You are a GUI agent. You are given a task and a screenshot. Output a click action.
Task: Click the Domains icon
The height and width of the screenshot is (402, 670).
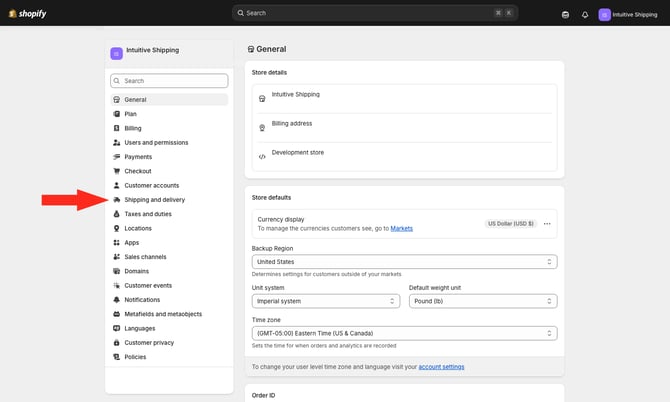pyautogui.click(x=117, y=271)
